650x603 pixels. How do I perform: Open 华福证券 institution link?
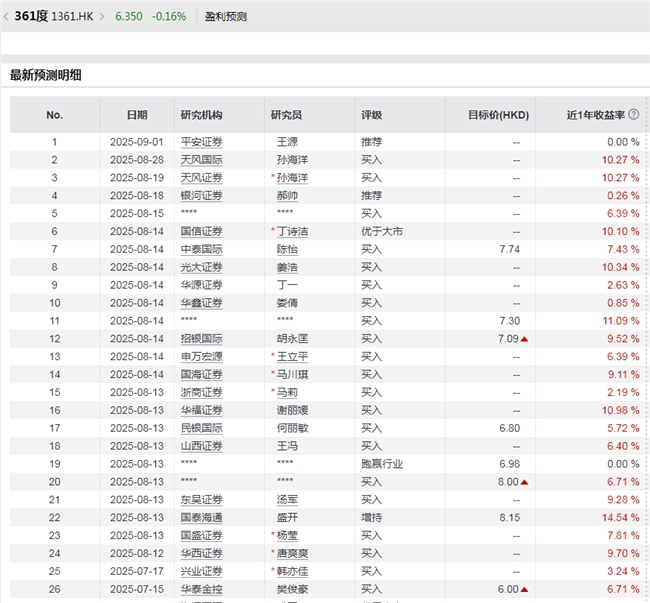pyautogui.click(x=201, y=410)
